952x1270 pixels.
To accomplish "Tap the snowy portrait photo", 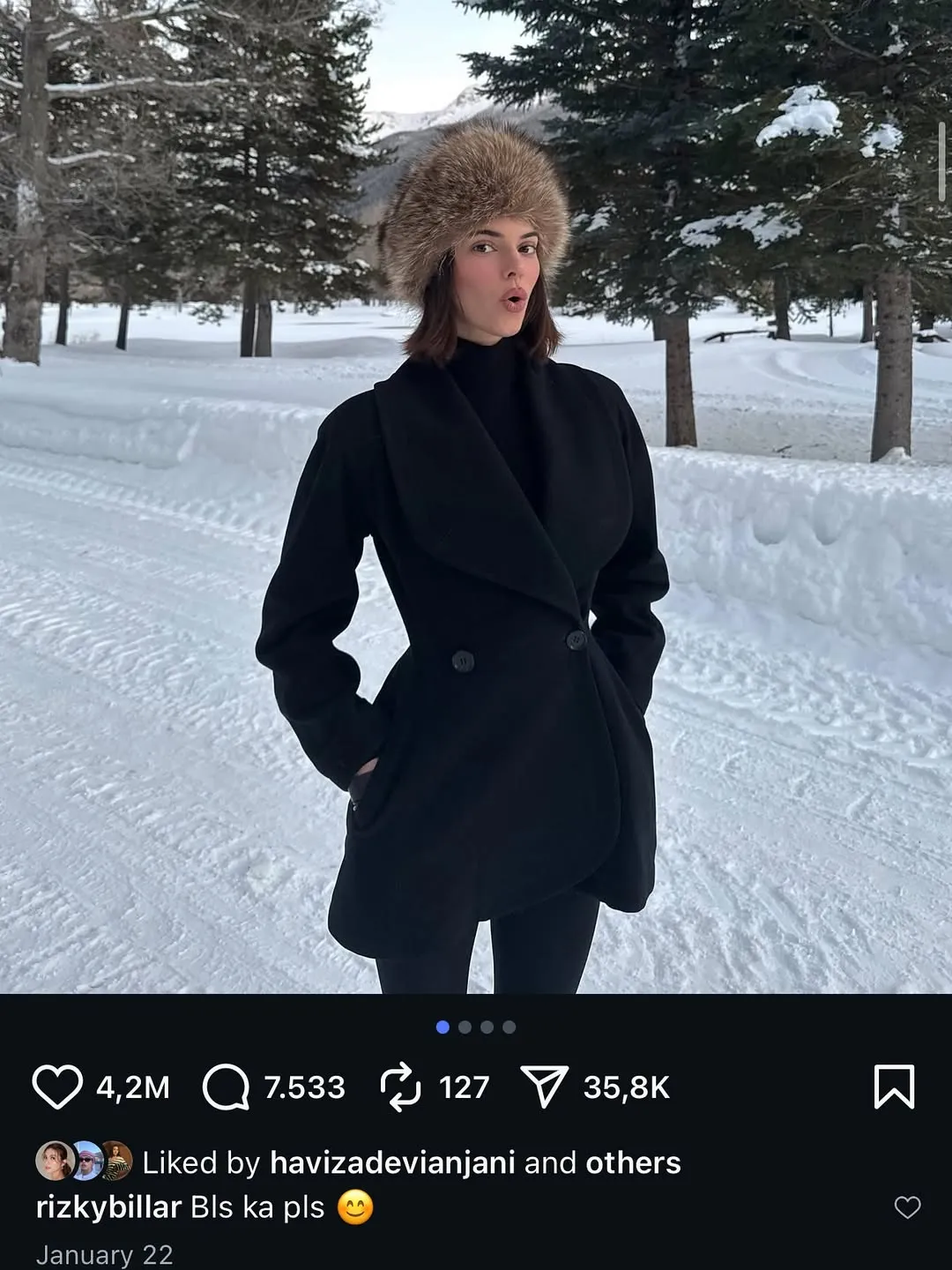I will click(x=476, y=497).
